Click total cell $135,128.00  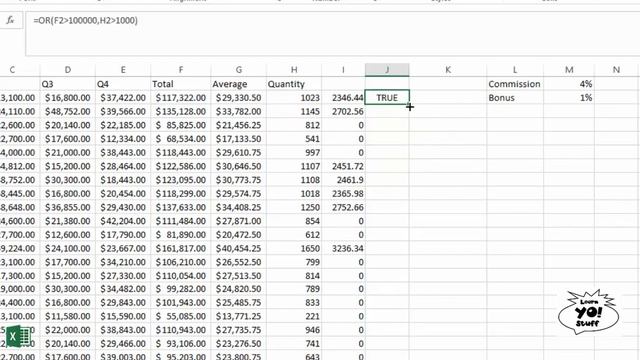181,111
